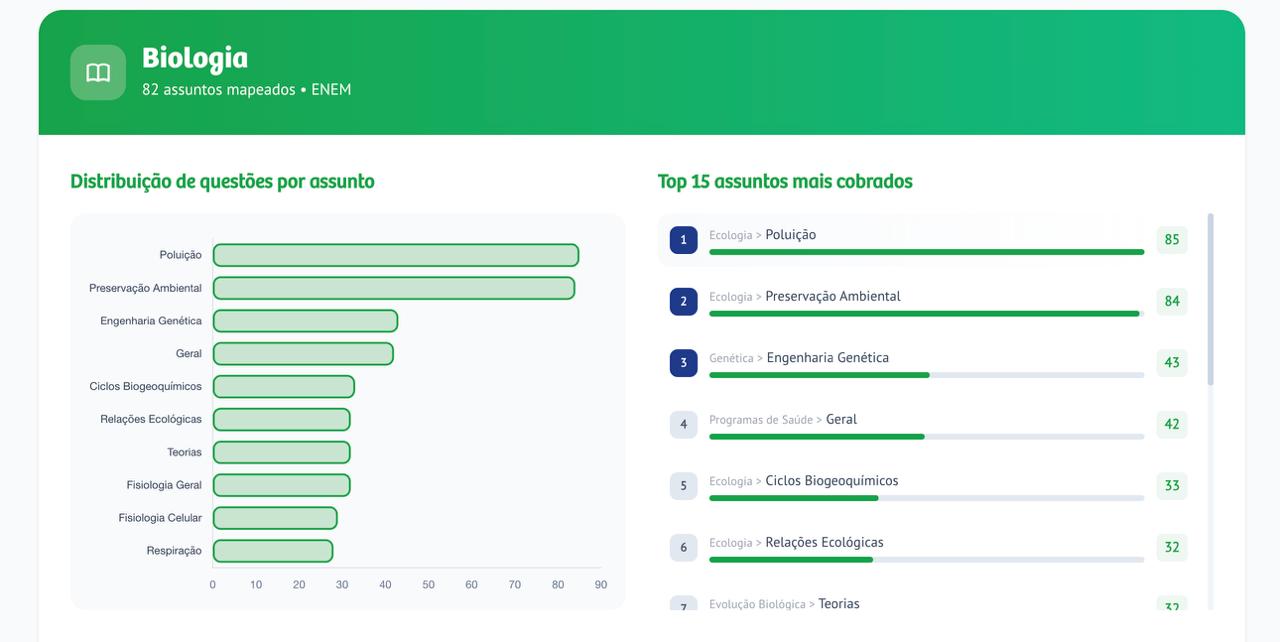Image resolution: width=1280 pixels, height=642 pixels.
Task: Click the Poluição bar in the chart
Action: [395, 254]
